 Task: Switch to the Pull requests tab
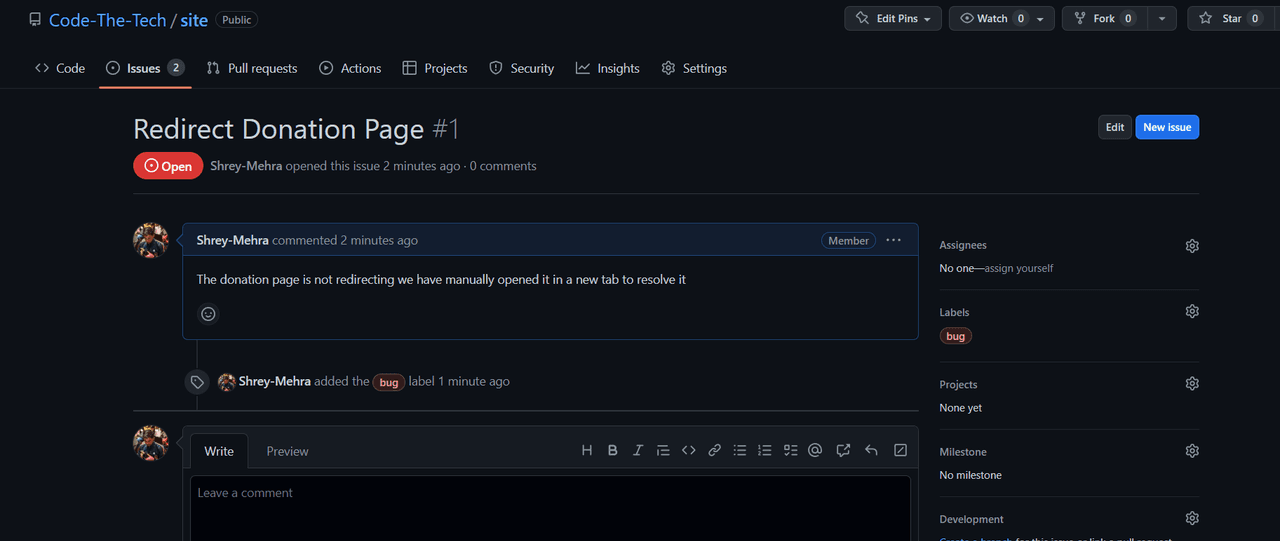click(252, 68)
